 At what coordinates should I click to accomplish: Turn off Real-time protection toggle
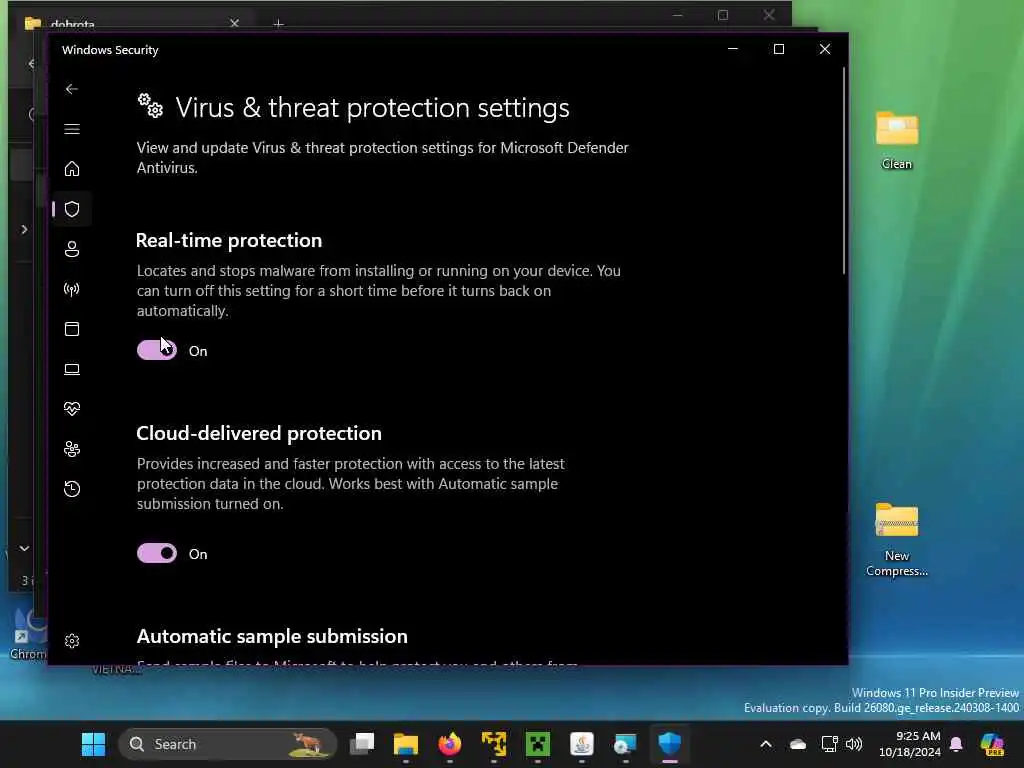click(157, 350)
